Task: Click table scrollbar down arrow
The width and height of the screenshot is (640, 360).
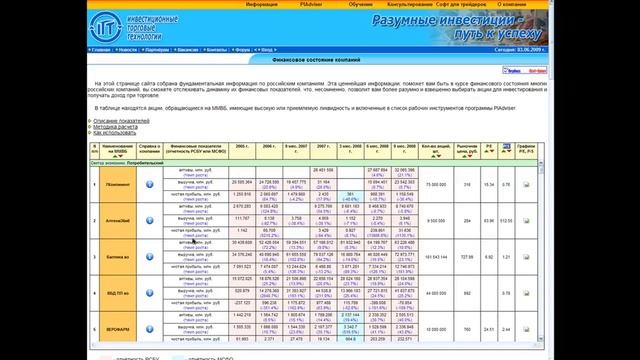Action: click(541, 339)
